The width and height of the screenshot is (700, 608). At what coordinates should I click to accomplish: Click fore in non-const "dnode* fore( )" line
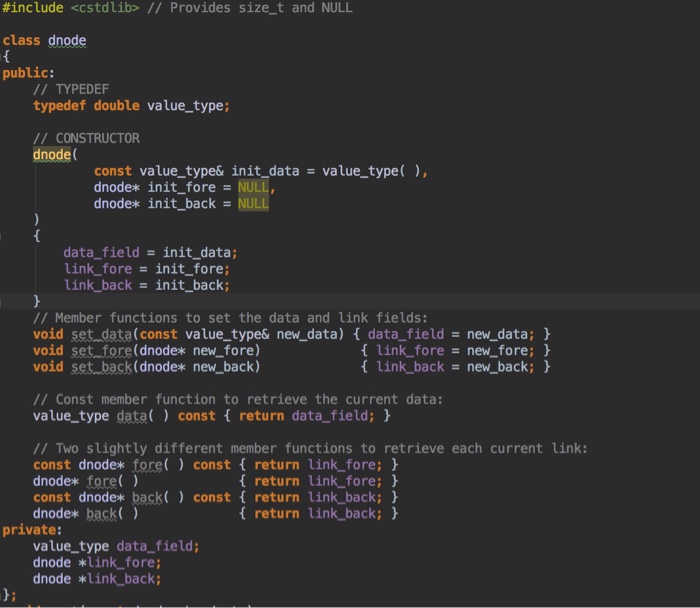point(101,481)
